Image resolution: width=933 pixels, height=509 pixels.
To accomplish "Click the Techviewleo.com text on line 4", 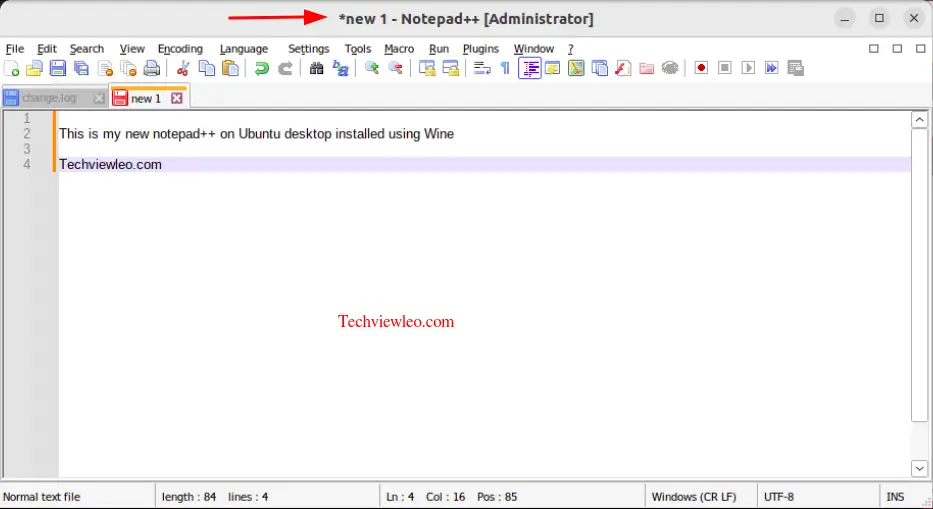I will click(110, 164).
